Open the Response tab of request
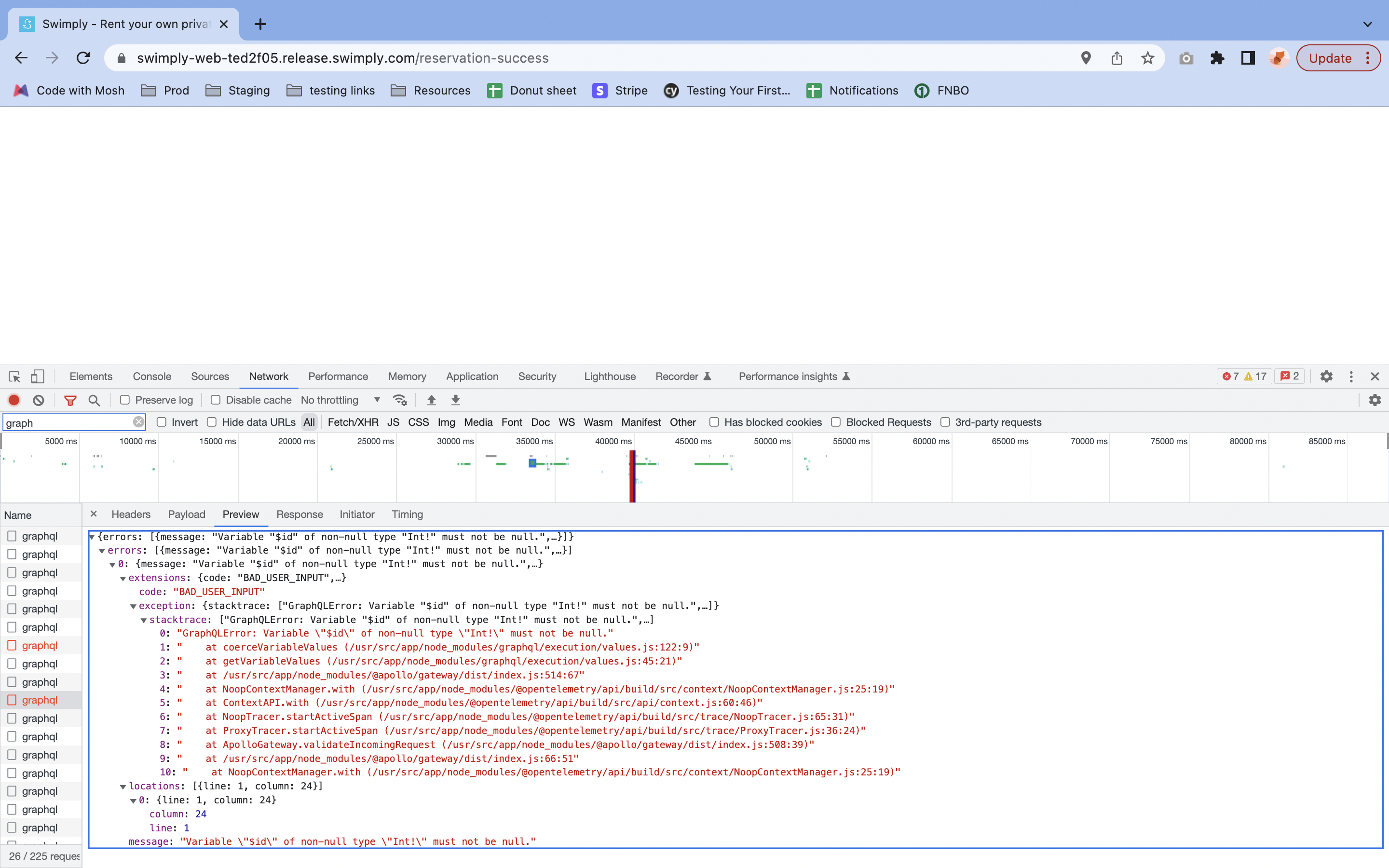Image resolution: width=1389 pixels, height=868 pixels. pyautogui.click(x=299, y=515)
